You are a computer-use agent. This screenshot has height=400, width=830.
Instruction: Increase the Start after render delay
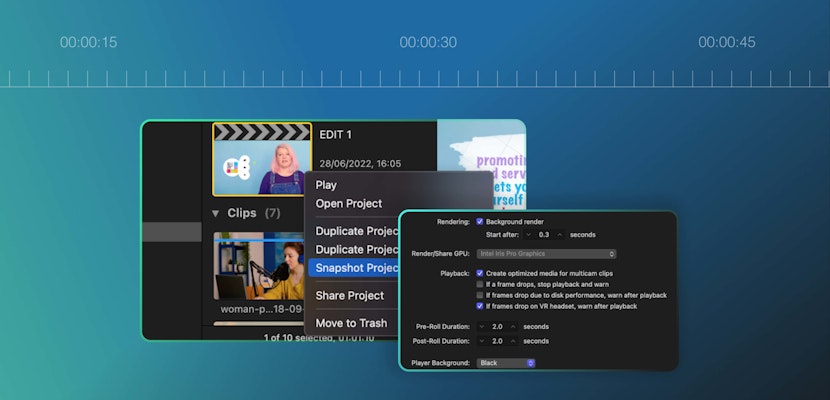pyautogui.click(x=560, y=235)
